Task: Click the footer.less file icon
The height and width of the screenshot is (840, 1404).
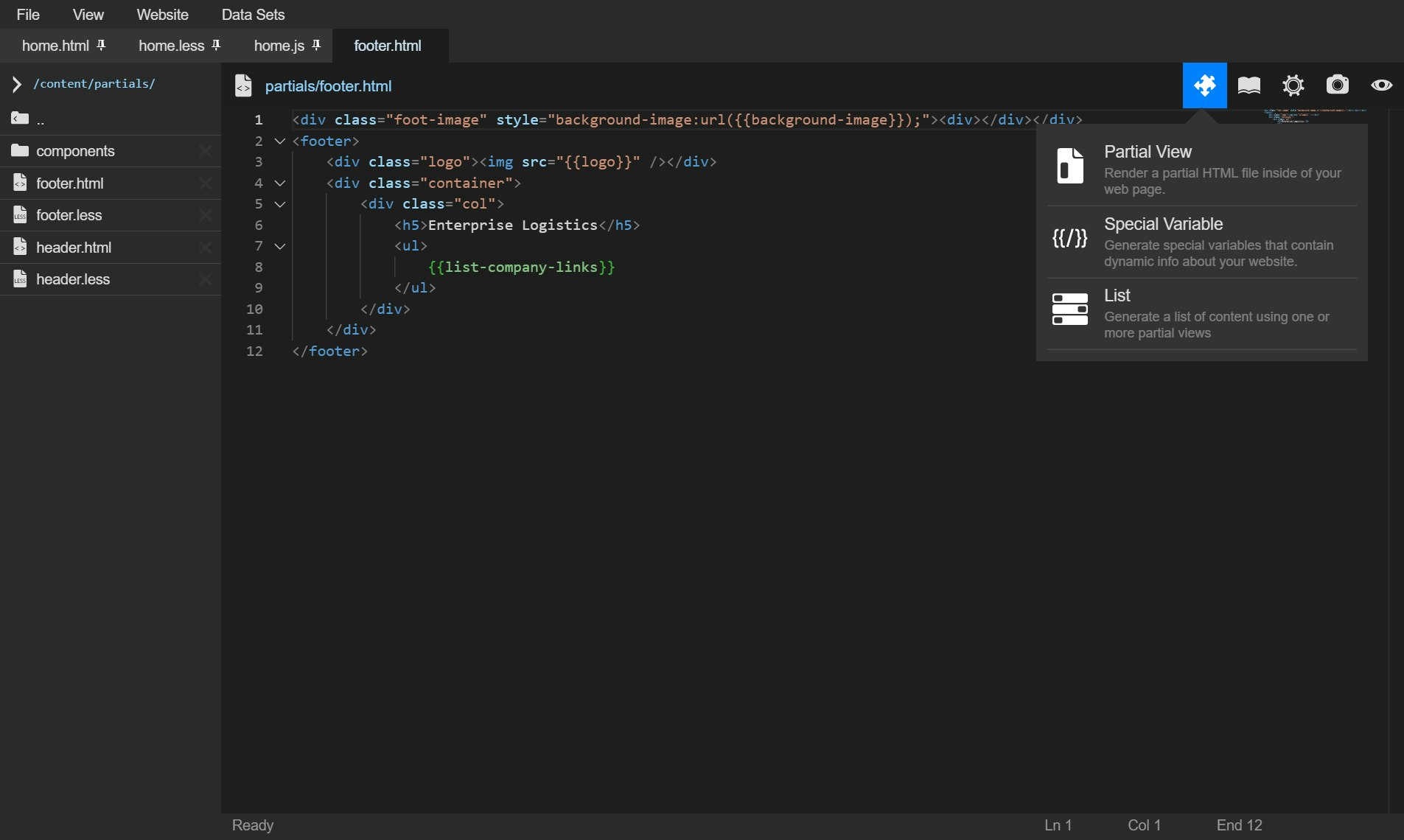Action: [20, 214]
